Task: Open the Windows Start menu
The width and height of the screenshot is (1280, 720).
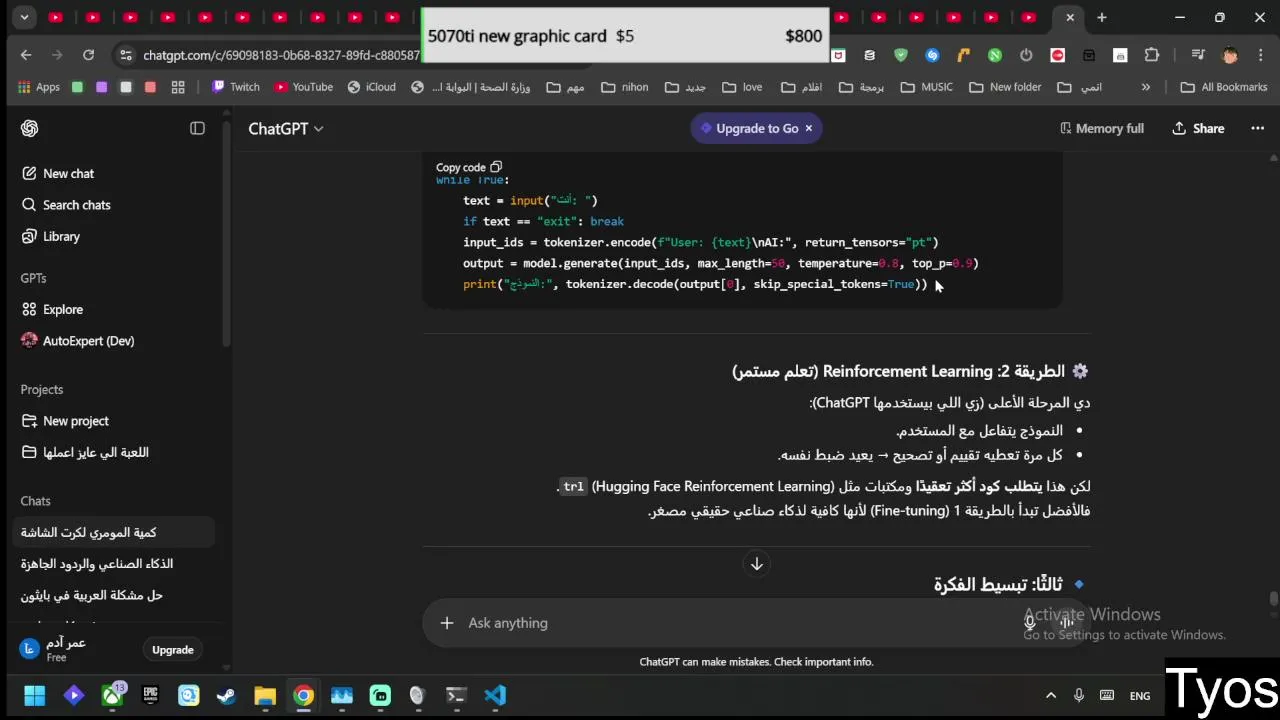Action: tap(35, 696)
